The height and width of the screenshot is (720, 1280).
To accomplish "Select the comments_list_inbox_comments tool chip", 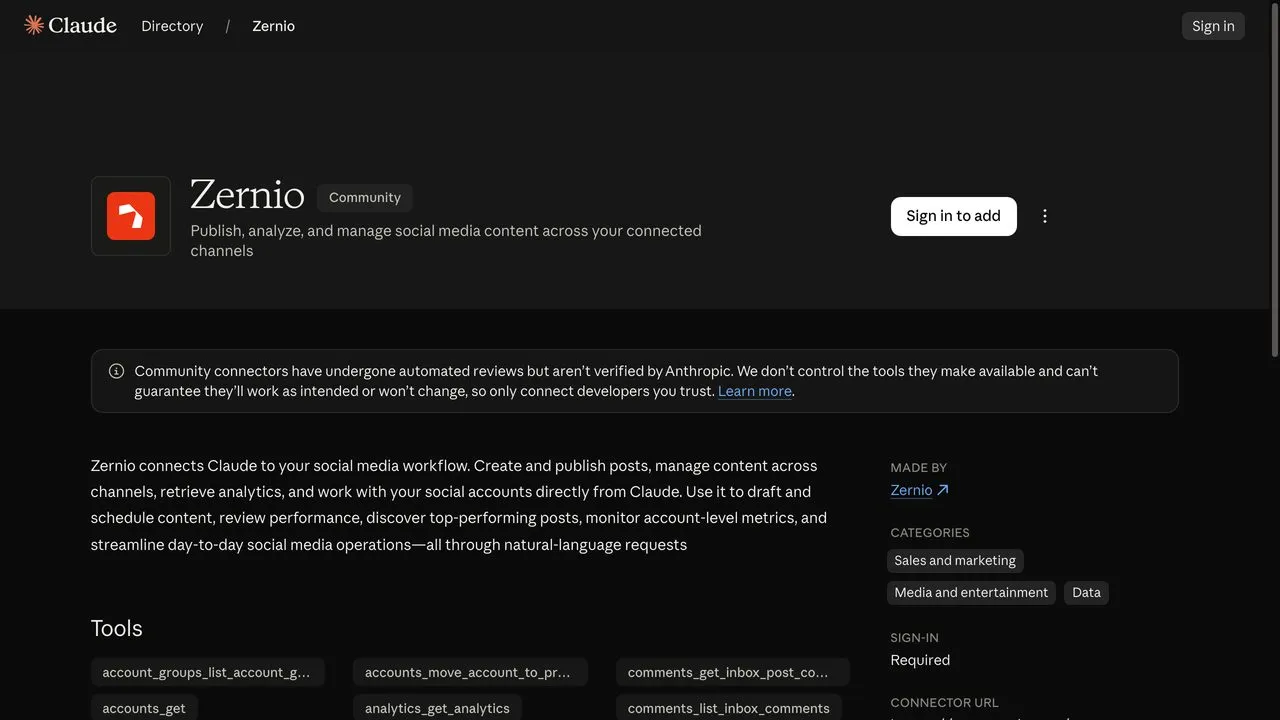I will 729,708.
